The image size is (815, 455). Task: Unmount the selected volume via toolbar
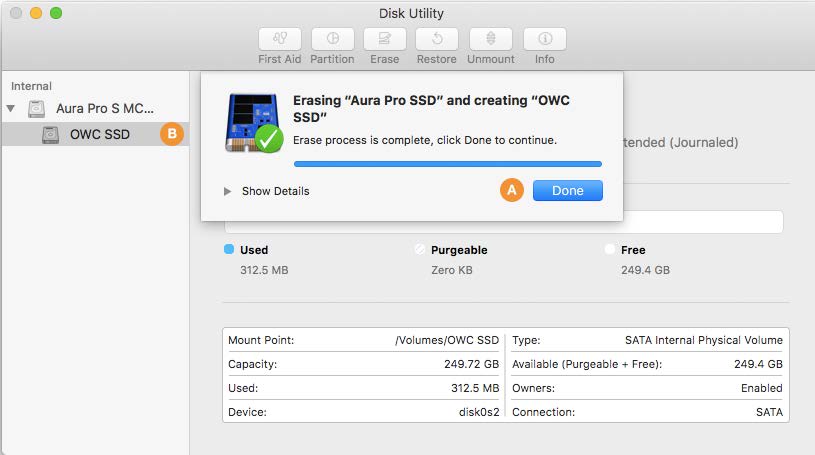(x=491, y=39)
